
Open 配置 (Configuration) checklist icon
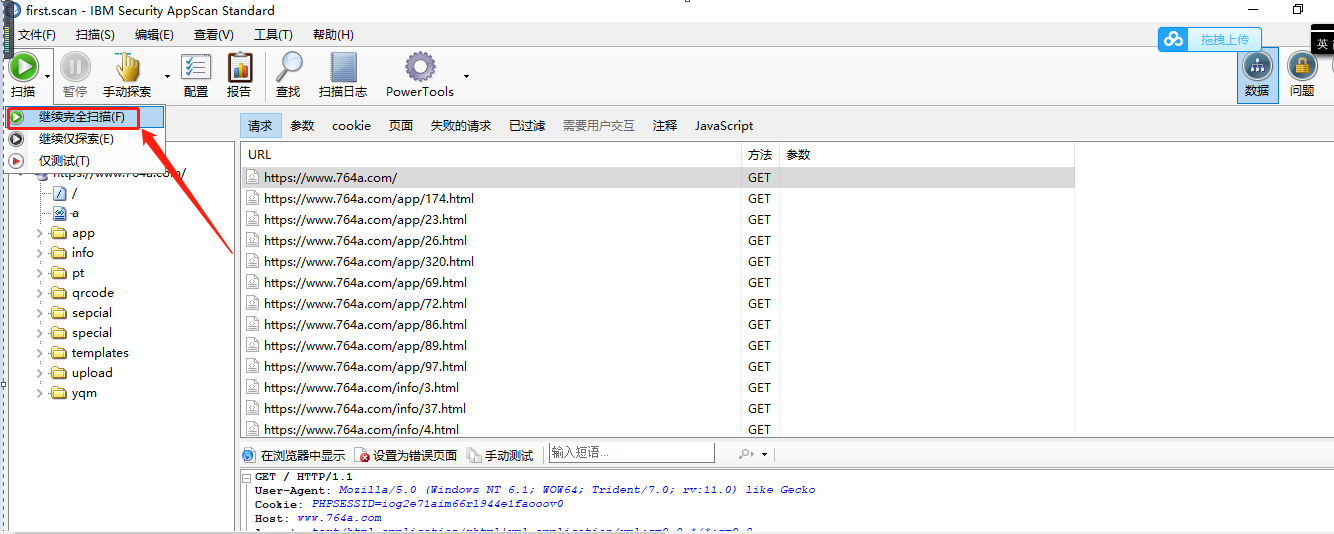(x=196, y=67)
